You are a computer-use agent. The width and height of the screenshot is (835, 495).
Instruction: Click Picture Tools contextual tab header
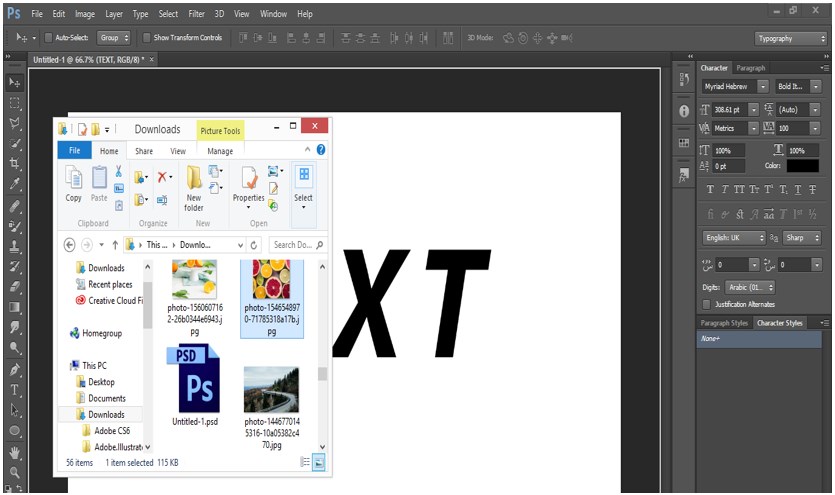click(220, 130)
